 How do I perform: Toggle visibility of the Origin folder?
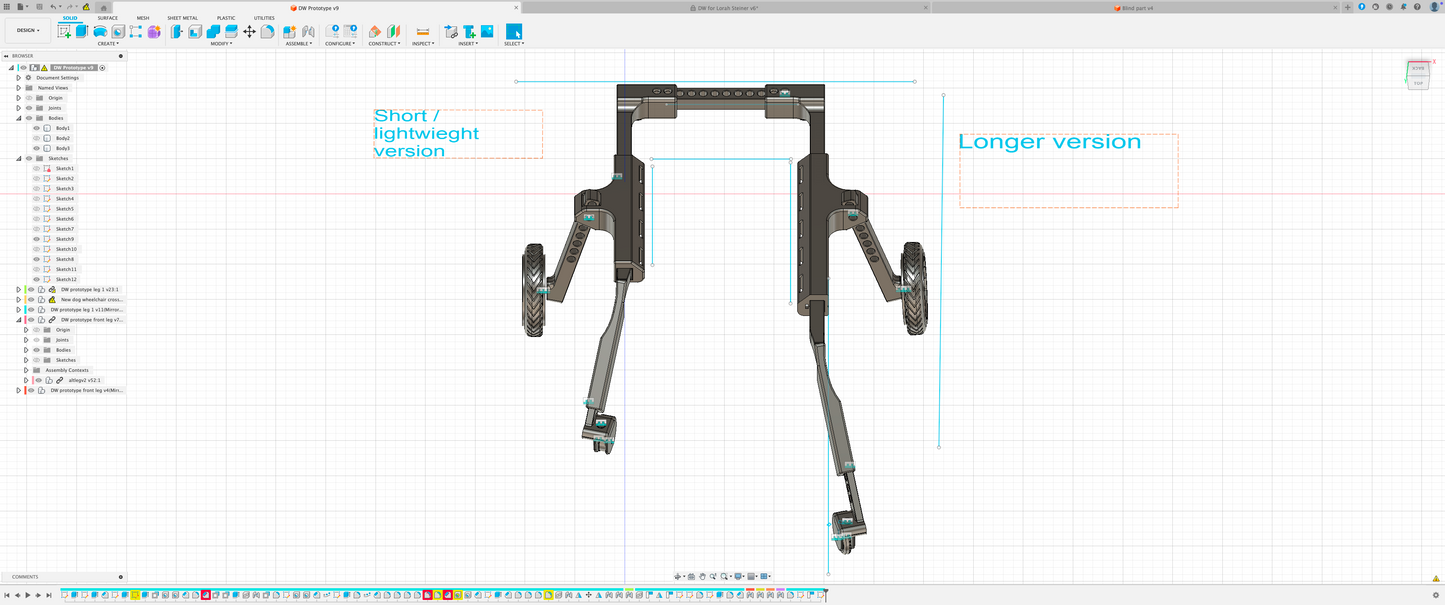coord(28,98)
